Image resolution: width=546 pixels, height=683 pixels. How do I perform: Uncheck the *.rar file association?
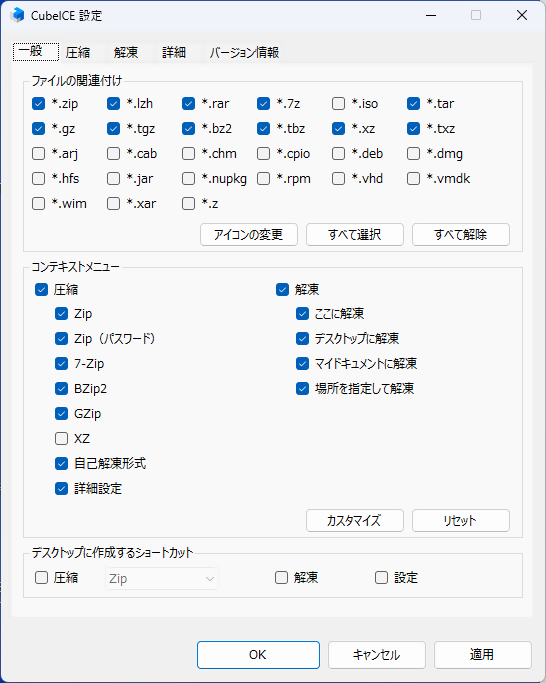(188, 104)
